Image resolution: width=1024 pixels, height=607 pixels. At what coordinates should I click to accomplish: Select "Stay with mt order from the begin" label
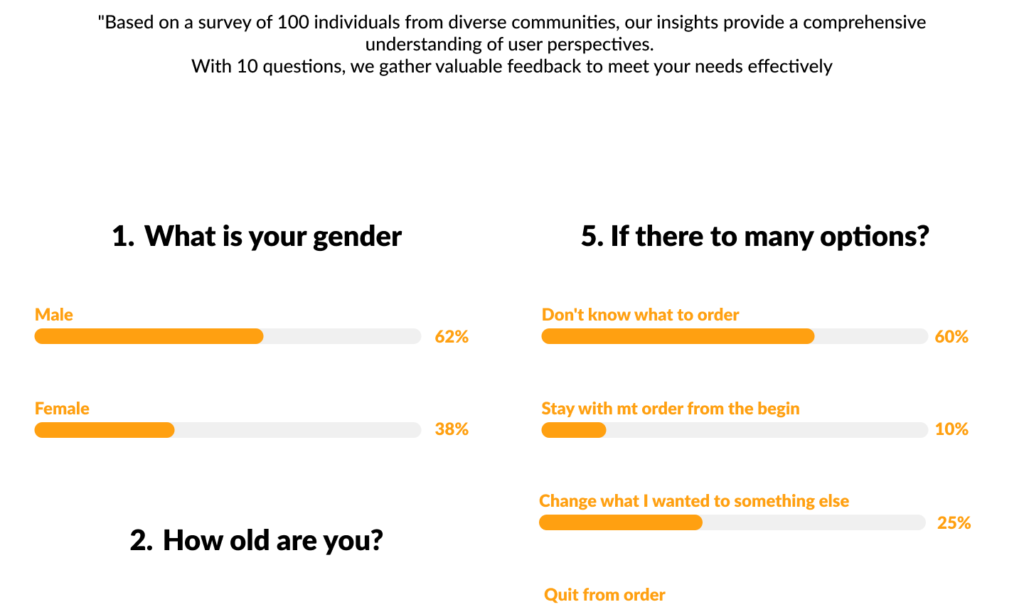pos(670,408)
